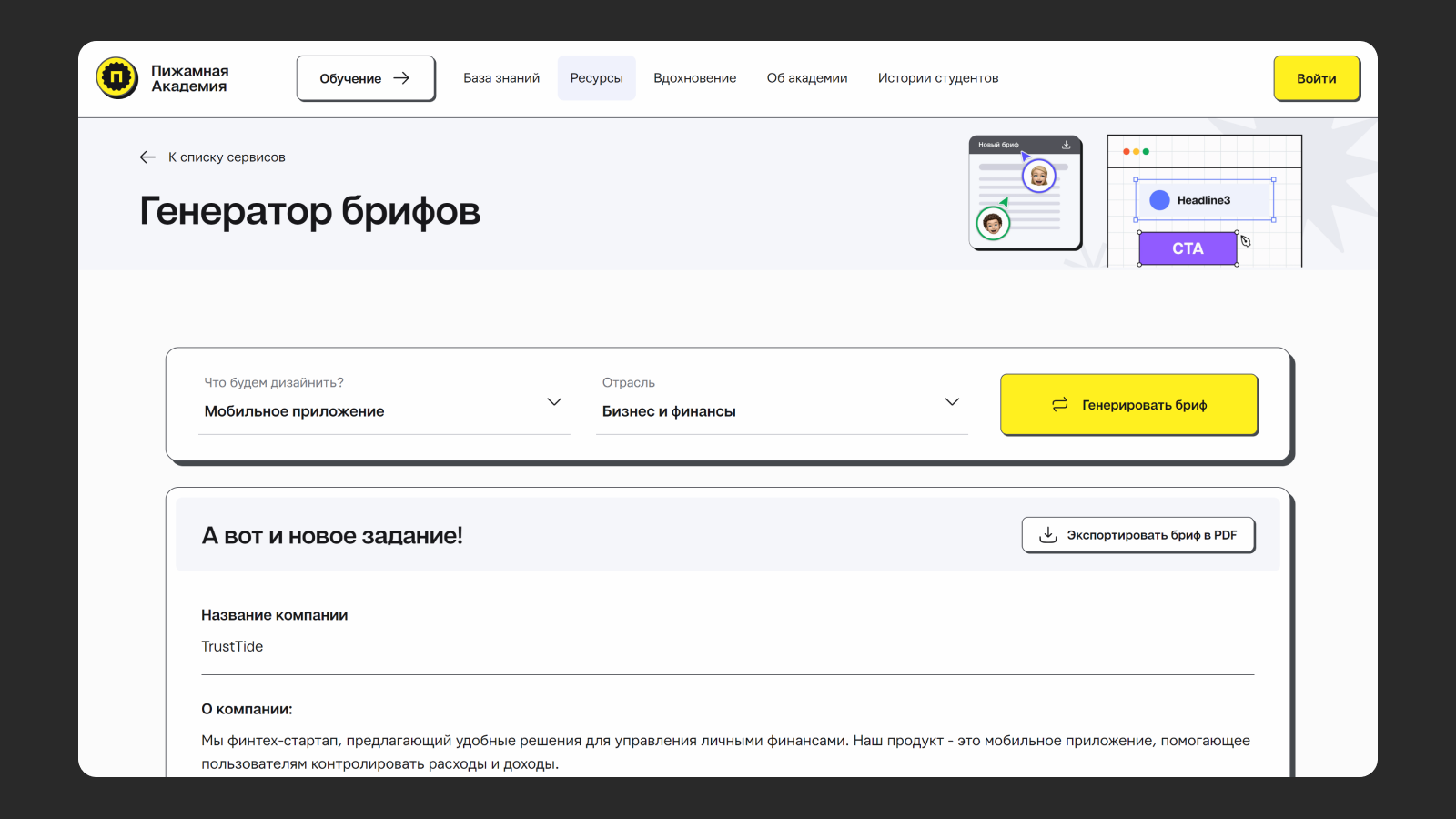Viewport: 1456px width, 819px height.
Task: Click the download icon in Экспортировать бриф в PDF
Action: point(1048,535)
